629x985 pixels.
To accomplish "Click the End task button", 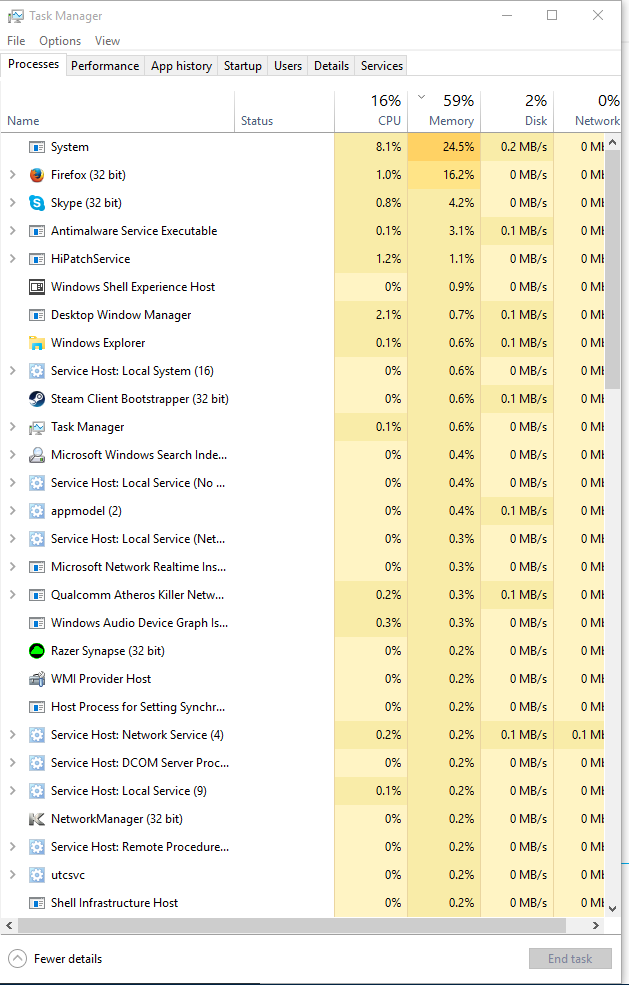I will 570,959.
